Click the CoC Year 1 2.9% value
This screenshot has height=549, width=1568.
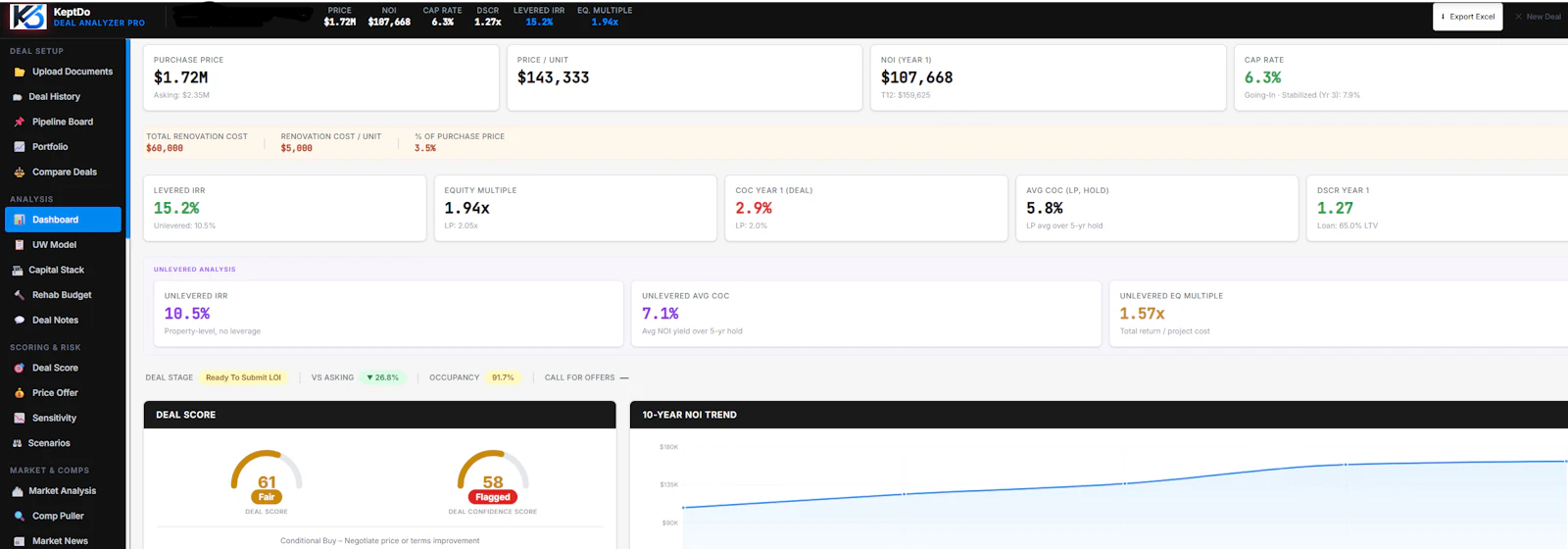point(754,208)
